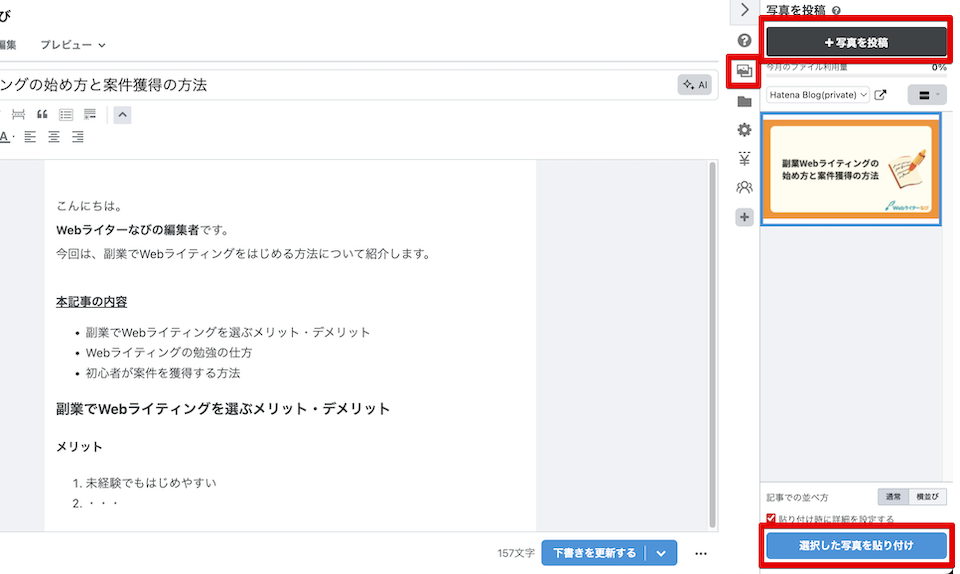Click the plus add icon in sidebar

744,217
